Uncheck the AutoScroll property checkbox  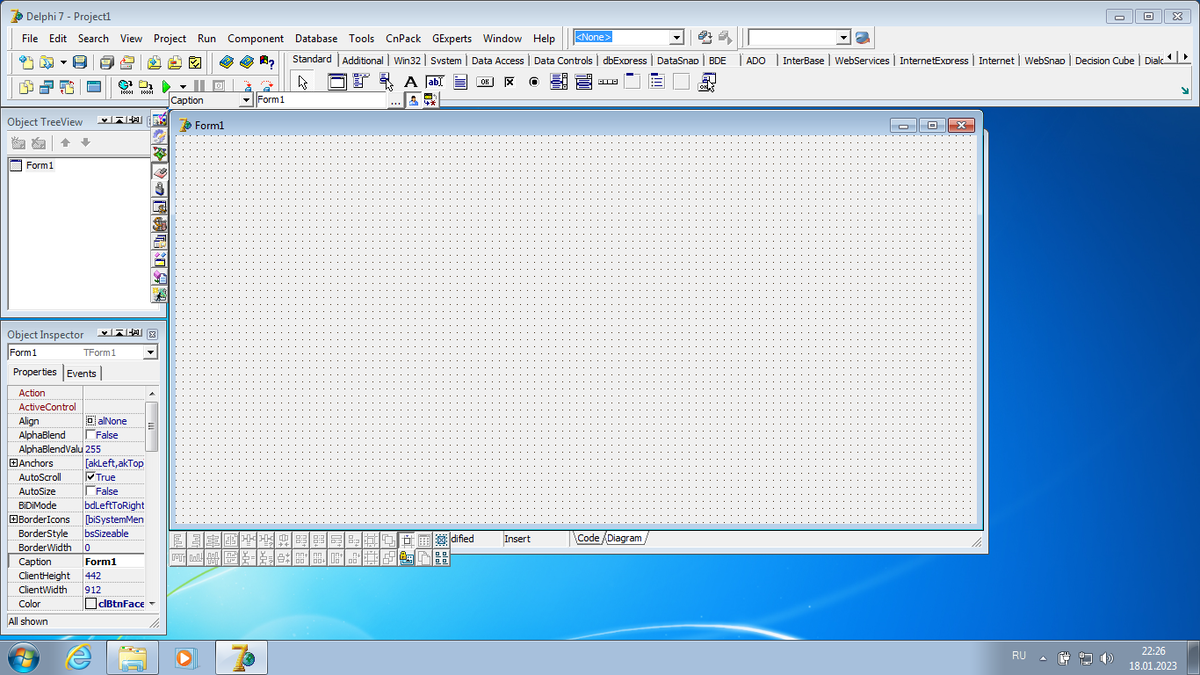click(x=91, y=478)
